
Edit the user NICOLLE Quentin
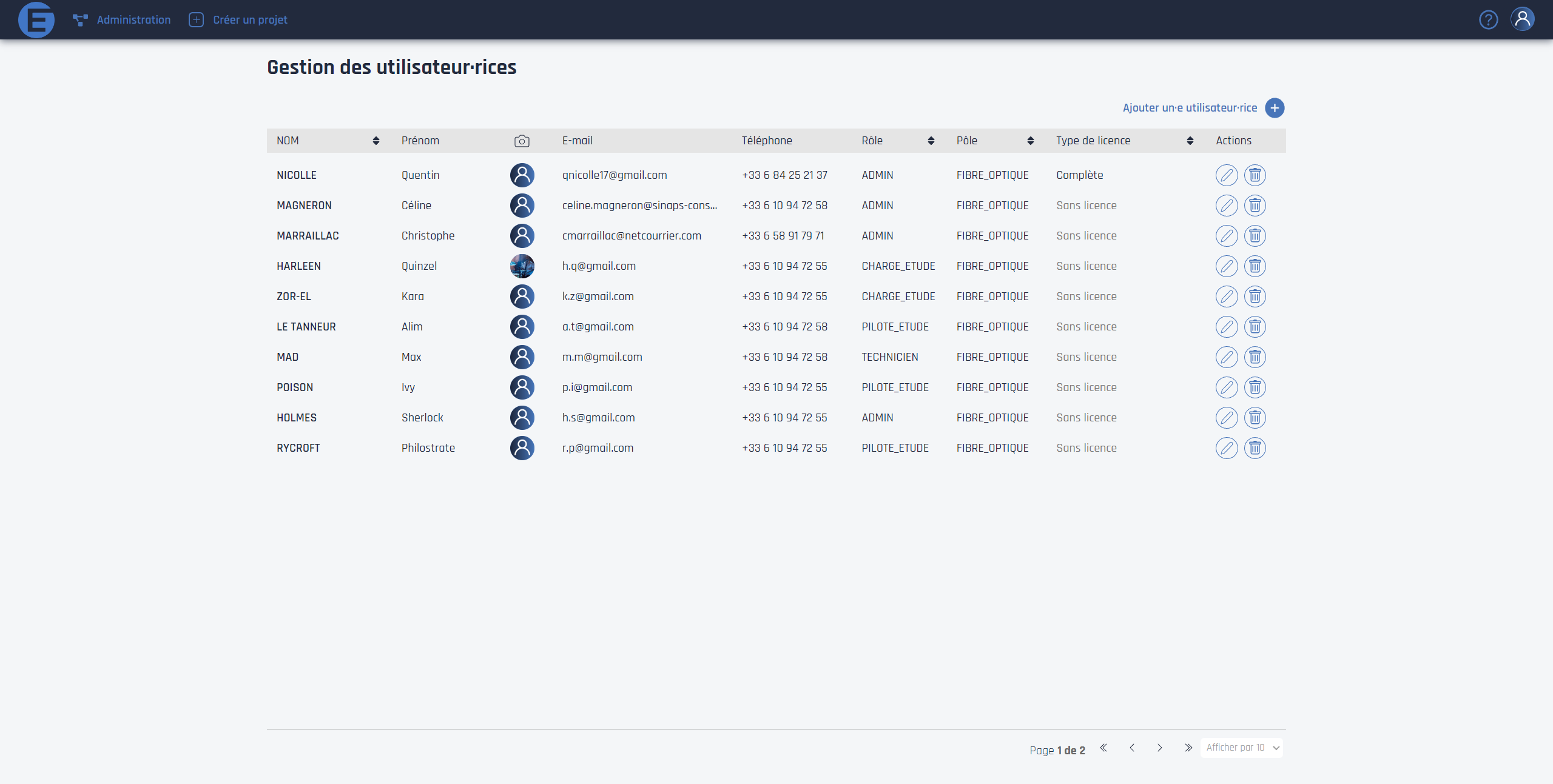pyautogui.click(x=1227, y=175)
